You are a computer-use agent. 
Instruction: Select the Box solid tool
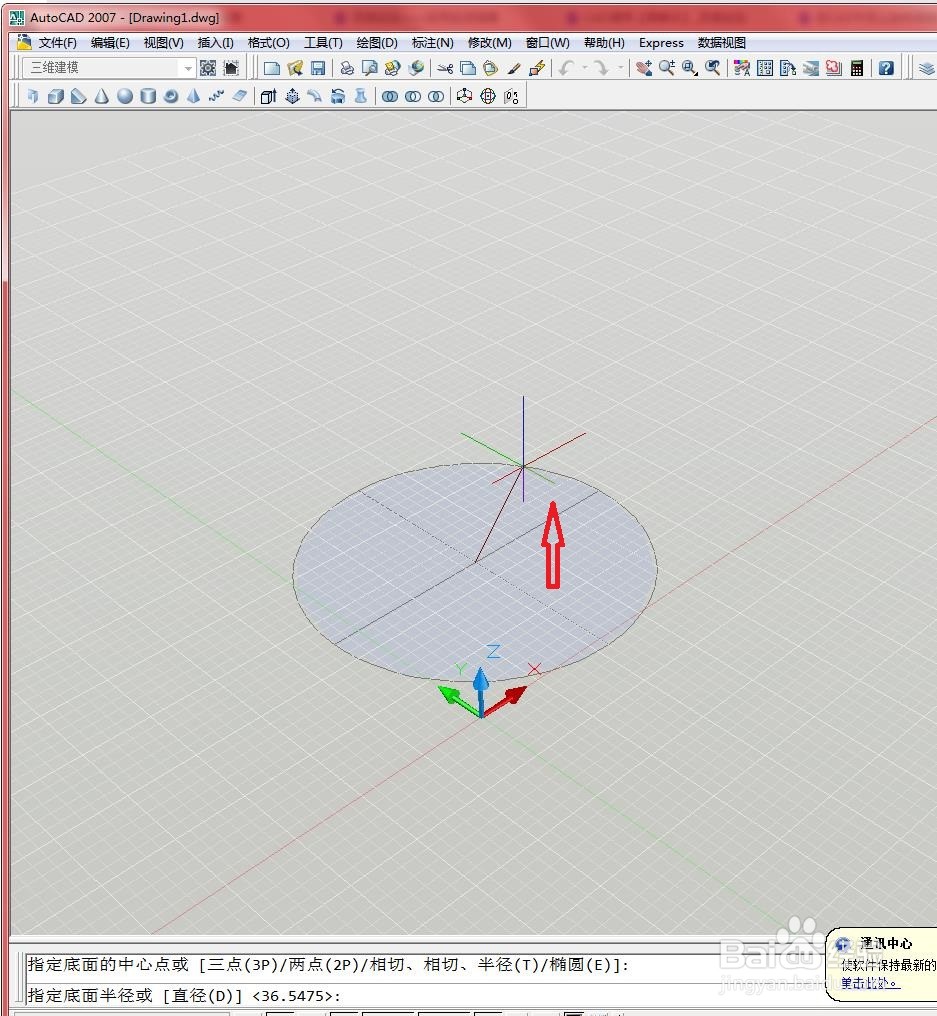(56, 97)
